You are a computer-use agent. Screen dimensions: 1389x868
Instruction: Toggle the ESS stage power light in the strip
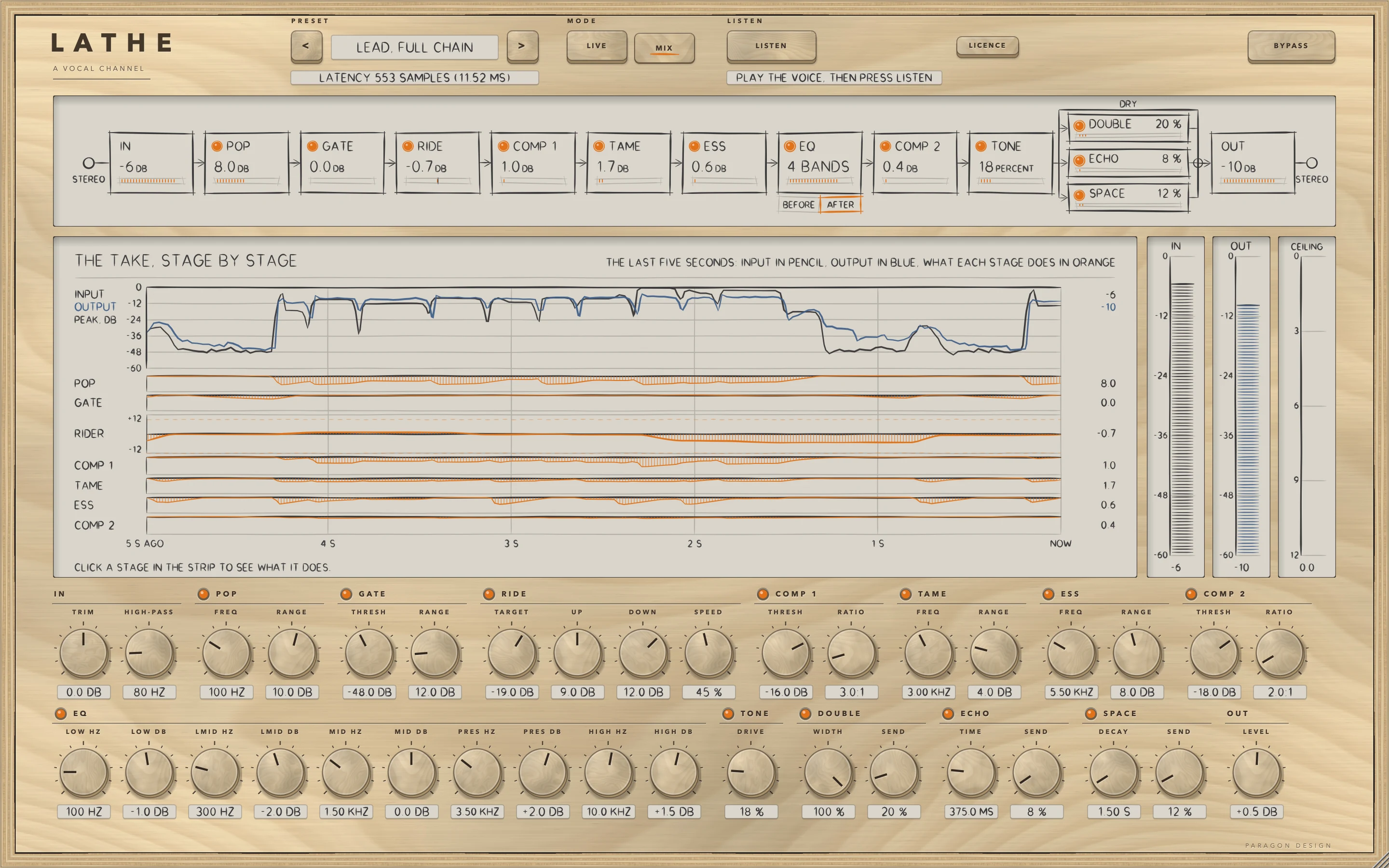pyautogui.click(x=694, y=147)
